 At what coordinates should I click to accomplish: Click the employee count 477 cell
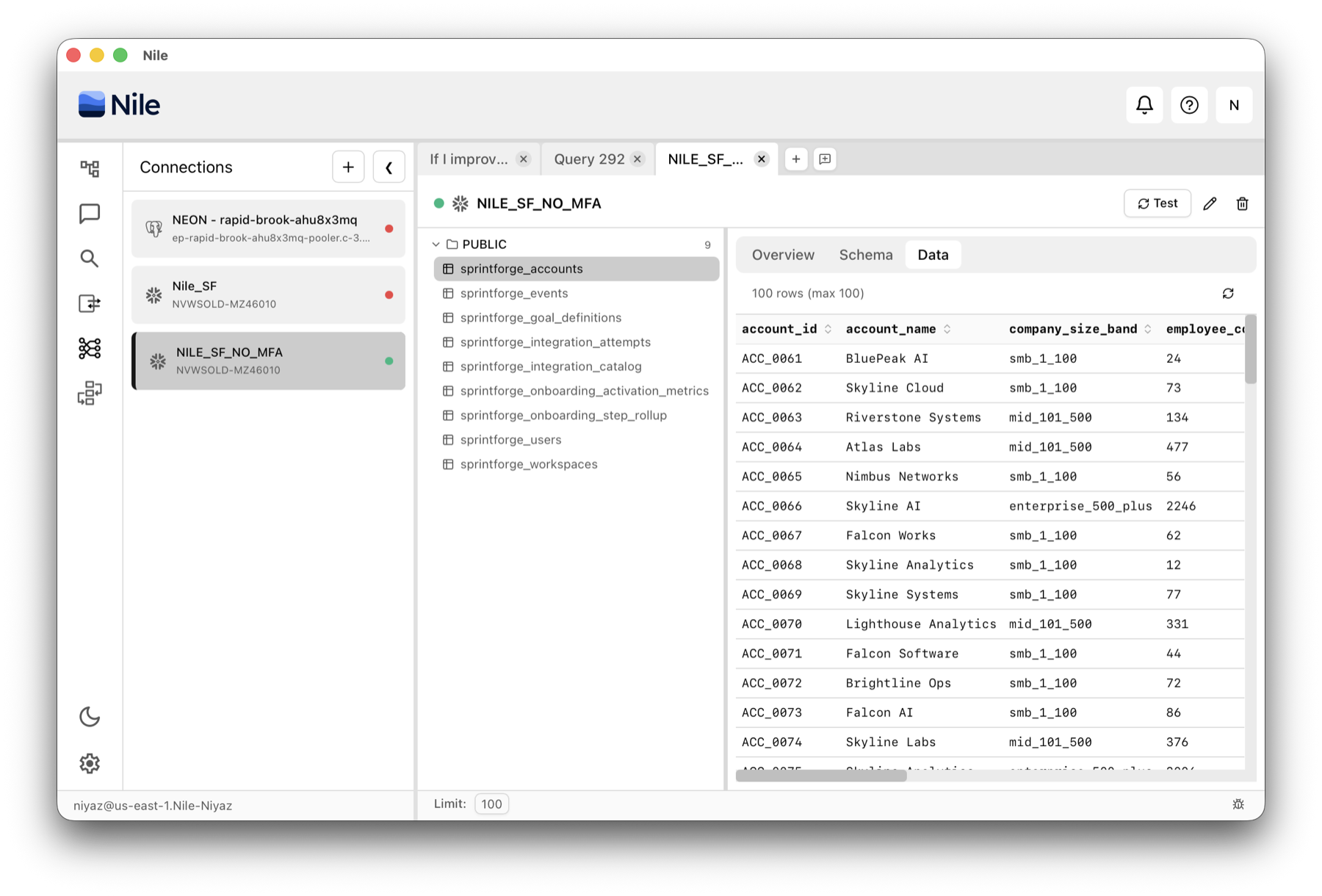1177,447
